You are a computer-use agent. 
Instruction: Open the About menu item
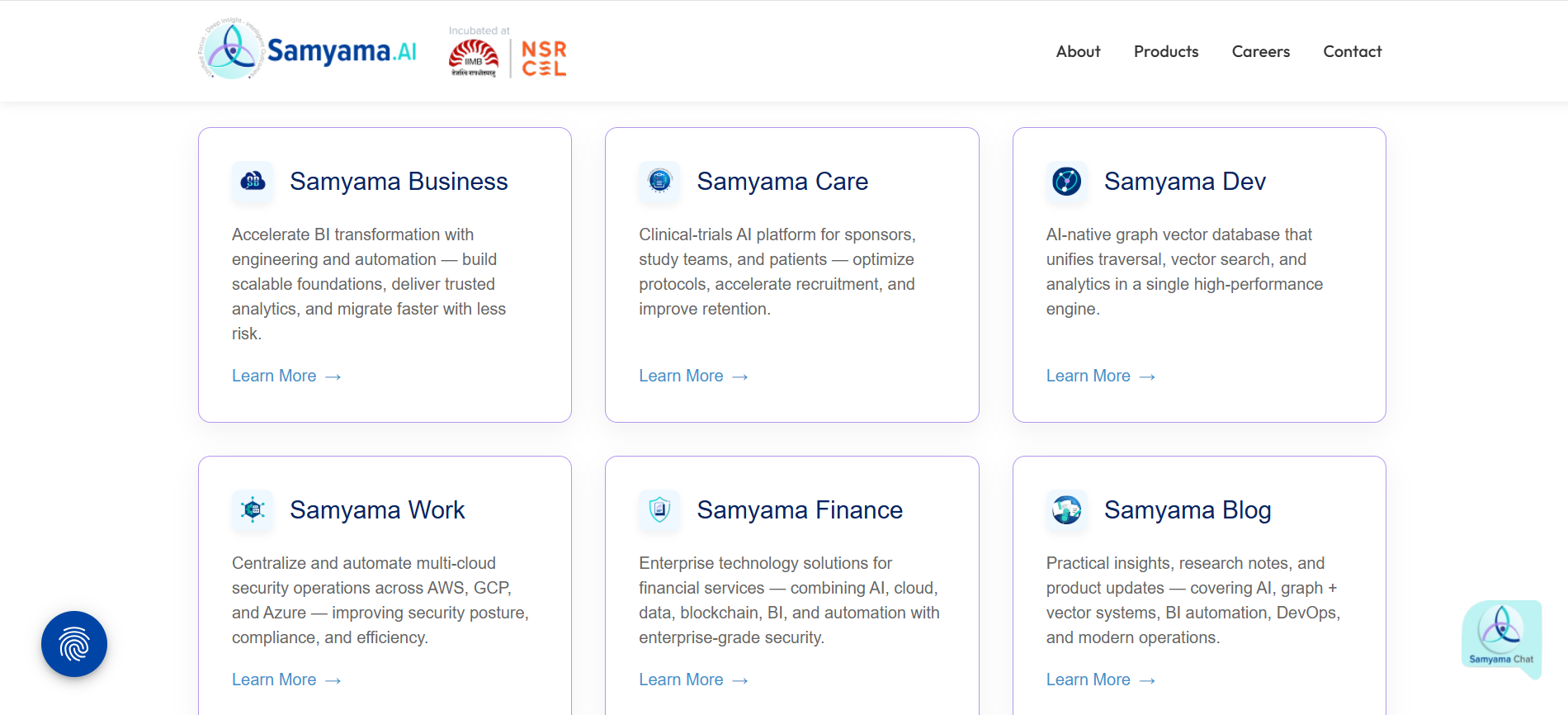click(x=1078, y=51)
